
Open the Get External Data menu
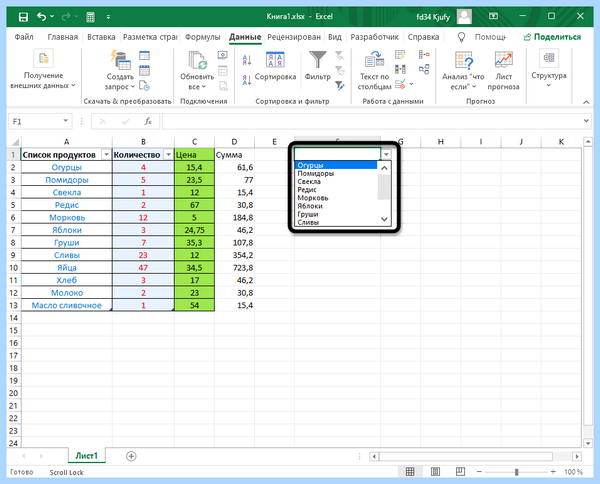click(x=43, y=70)
